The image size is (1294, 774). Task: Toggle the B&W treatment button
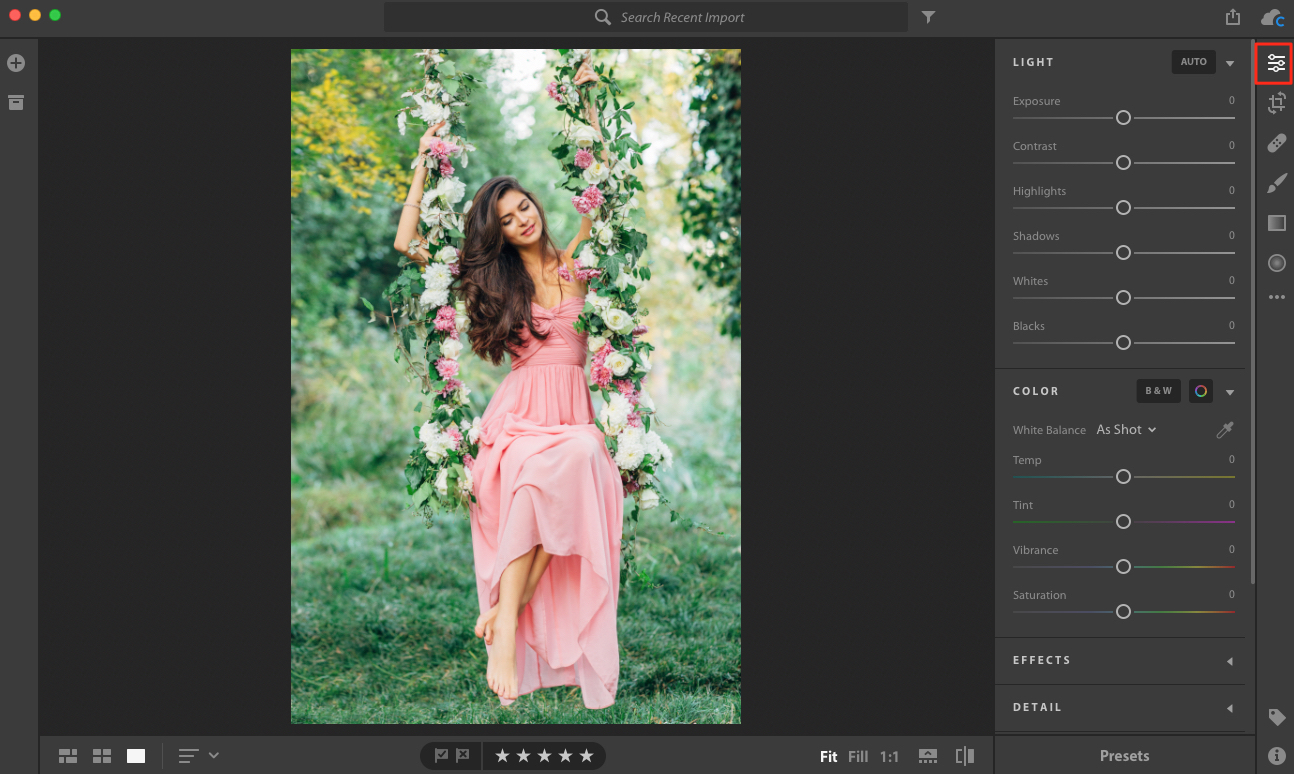pyautogui.click(x=1158, y=391)
